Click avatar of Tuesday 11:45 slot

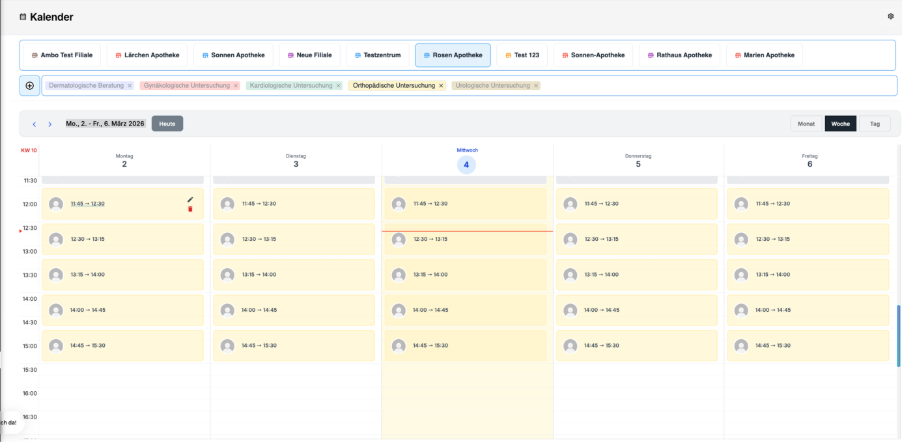227,204
